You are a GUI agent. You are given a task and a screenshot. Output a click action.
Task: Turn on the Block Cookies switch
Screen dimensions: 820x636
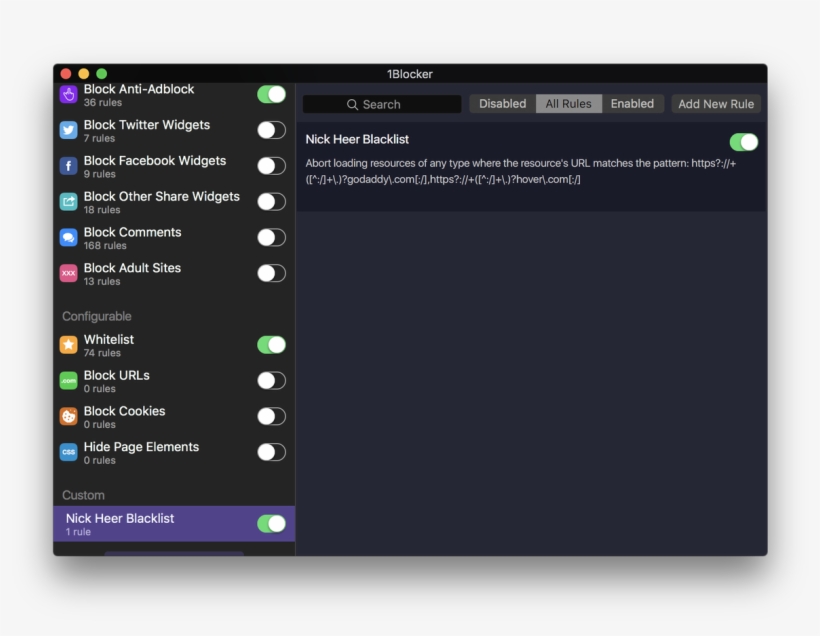pos(271,416)
